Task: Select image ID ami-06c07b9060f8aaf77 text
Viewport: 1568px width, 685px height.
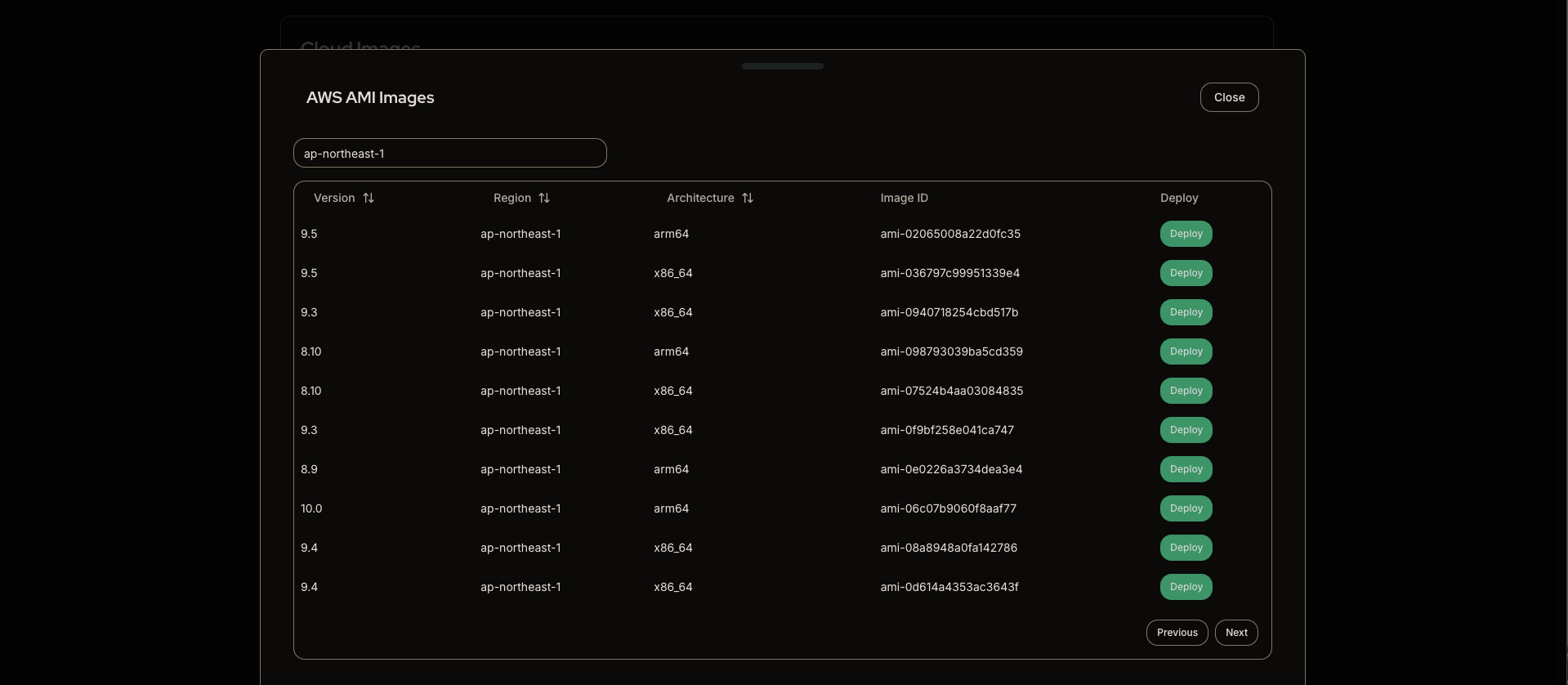Action: pos(949,508)
